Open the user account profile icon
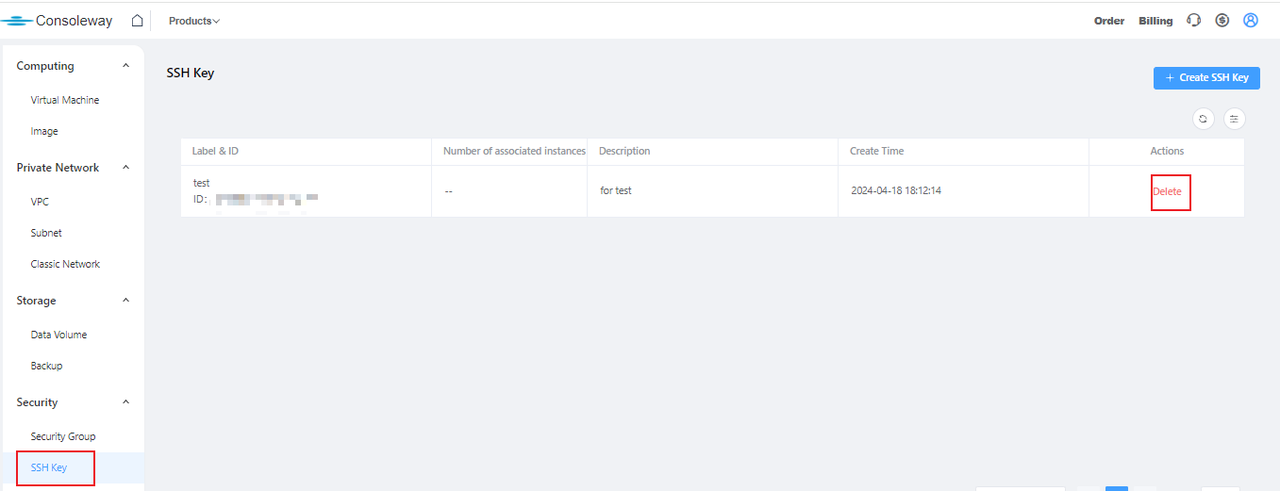 pyautogui.click(x=1250, y=21)
